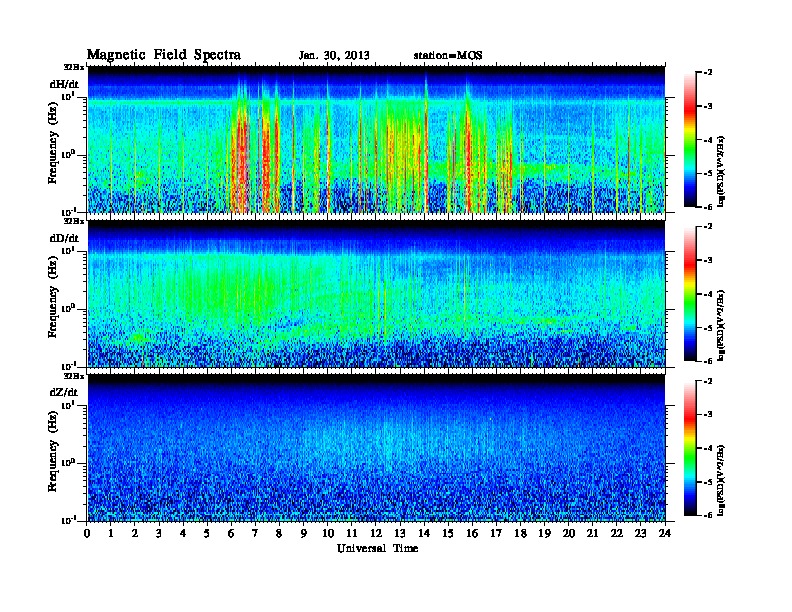Click the log(PSD) label beside dH/dt color scale

(721, 172)
